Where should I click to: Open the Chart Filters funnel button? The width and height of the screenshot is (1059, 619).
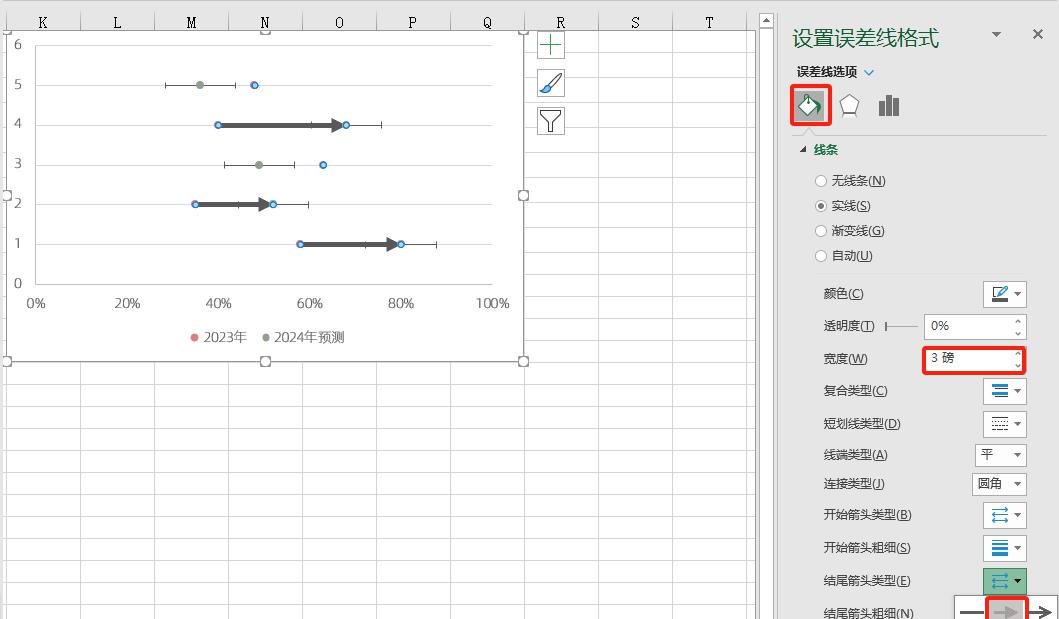point(551,121)
